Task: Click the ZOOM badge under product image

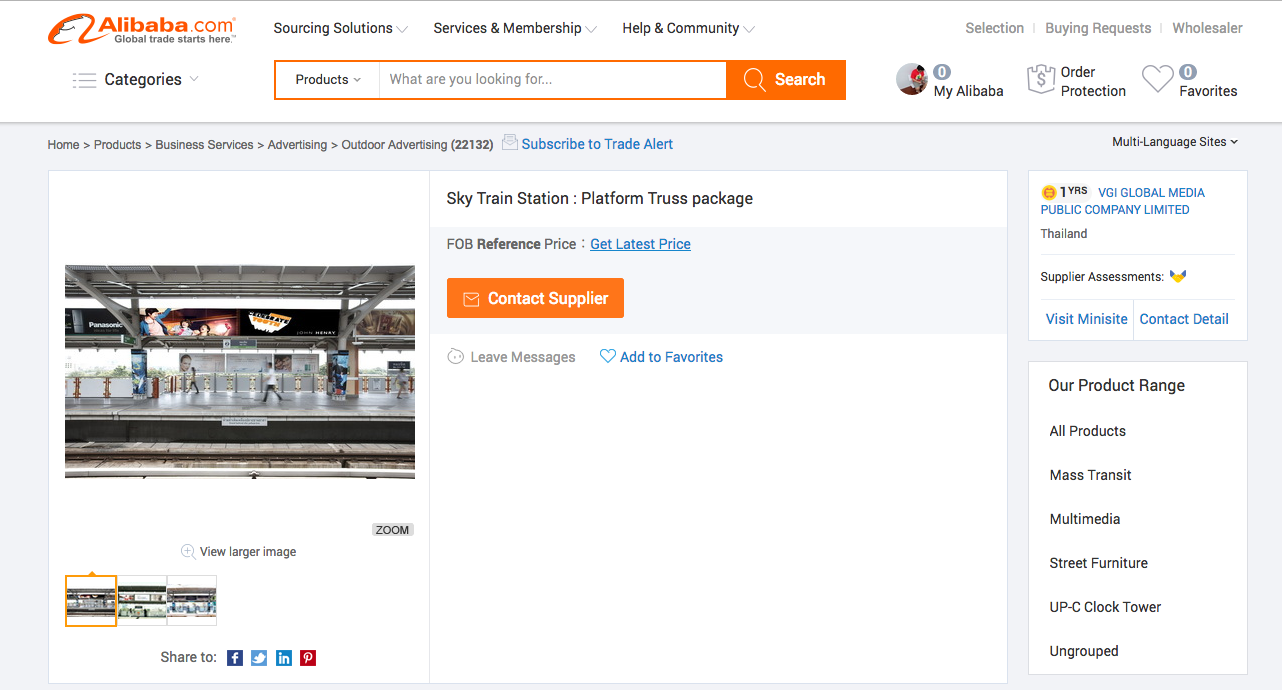Action: click(x=392, y=530)
